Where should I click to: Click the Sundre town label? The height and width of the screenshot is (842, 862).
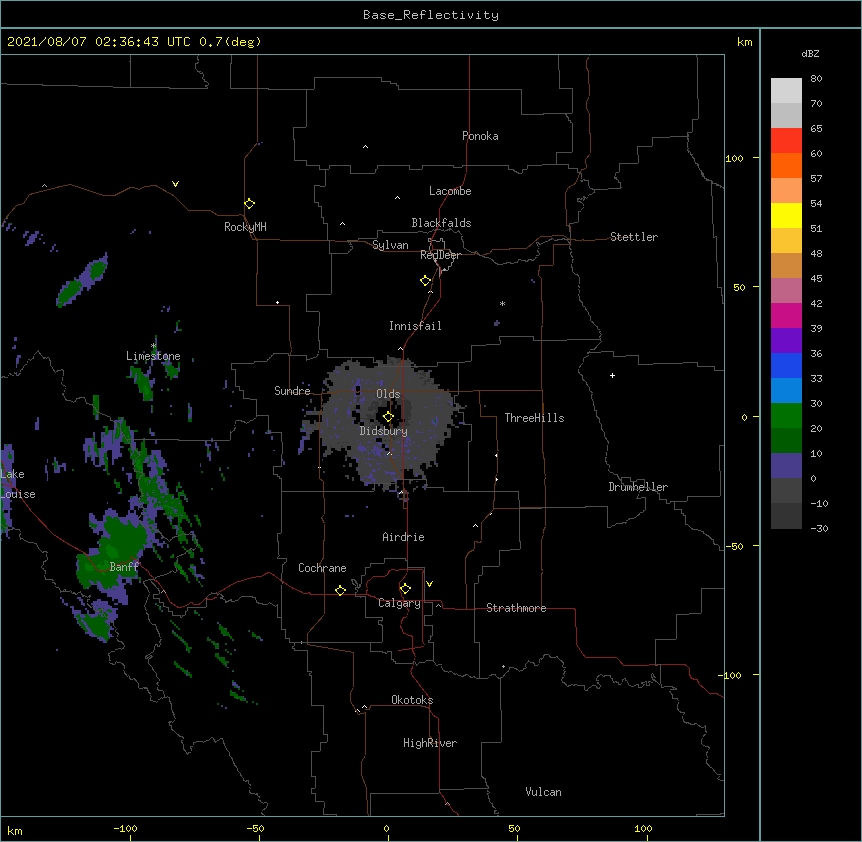292,391
